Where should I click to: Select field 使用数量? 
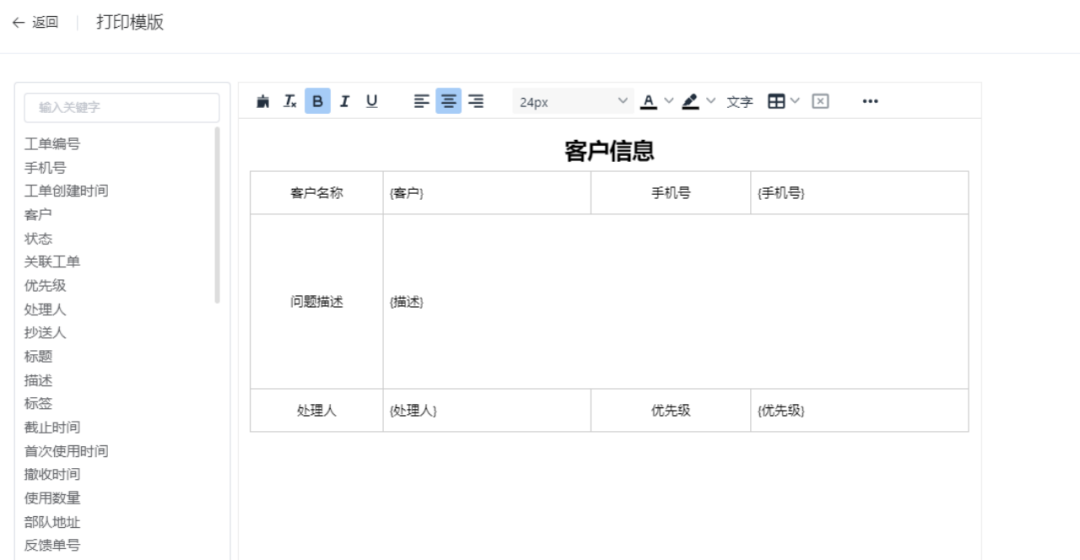(52, 498)
